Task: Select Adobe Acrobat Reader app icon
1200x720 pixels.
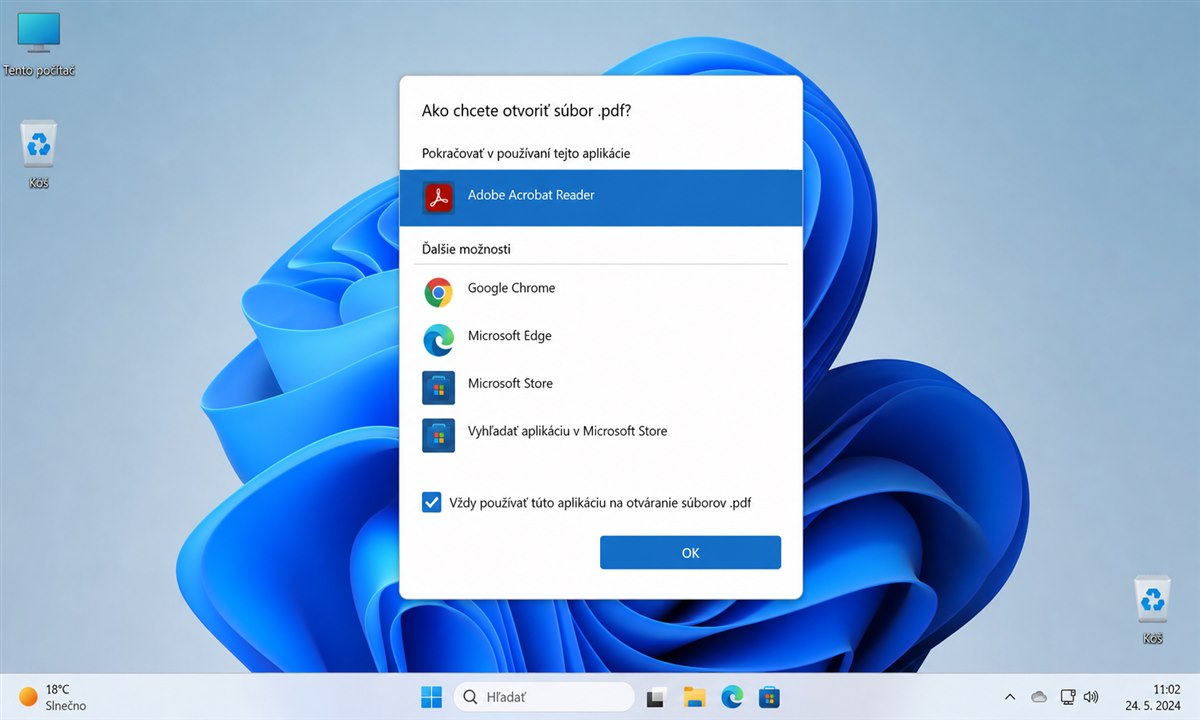Action: (438, 197)
